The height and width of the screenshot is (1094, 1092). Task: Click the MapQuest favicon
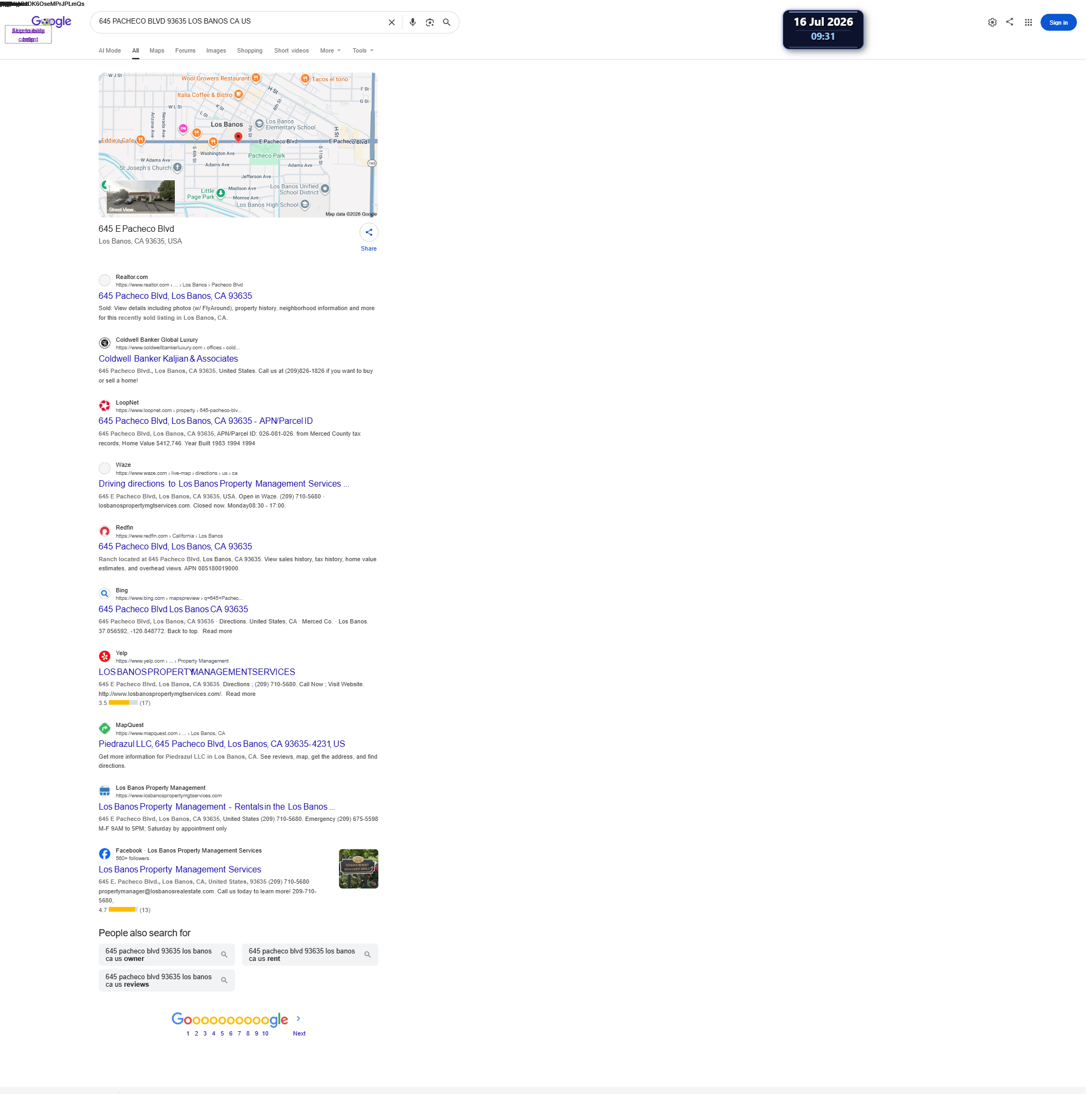click(105, 732)
